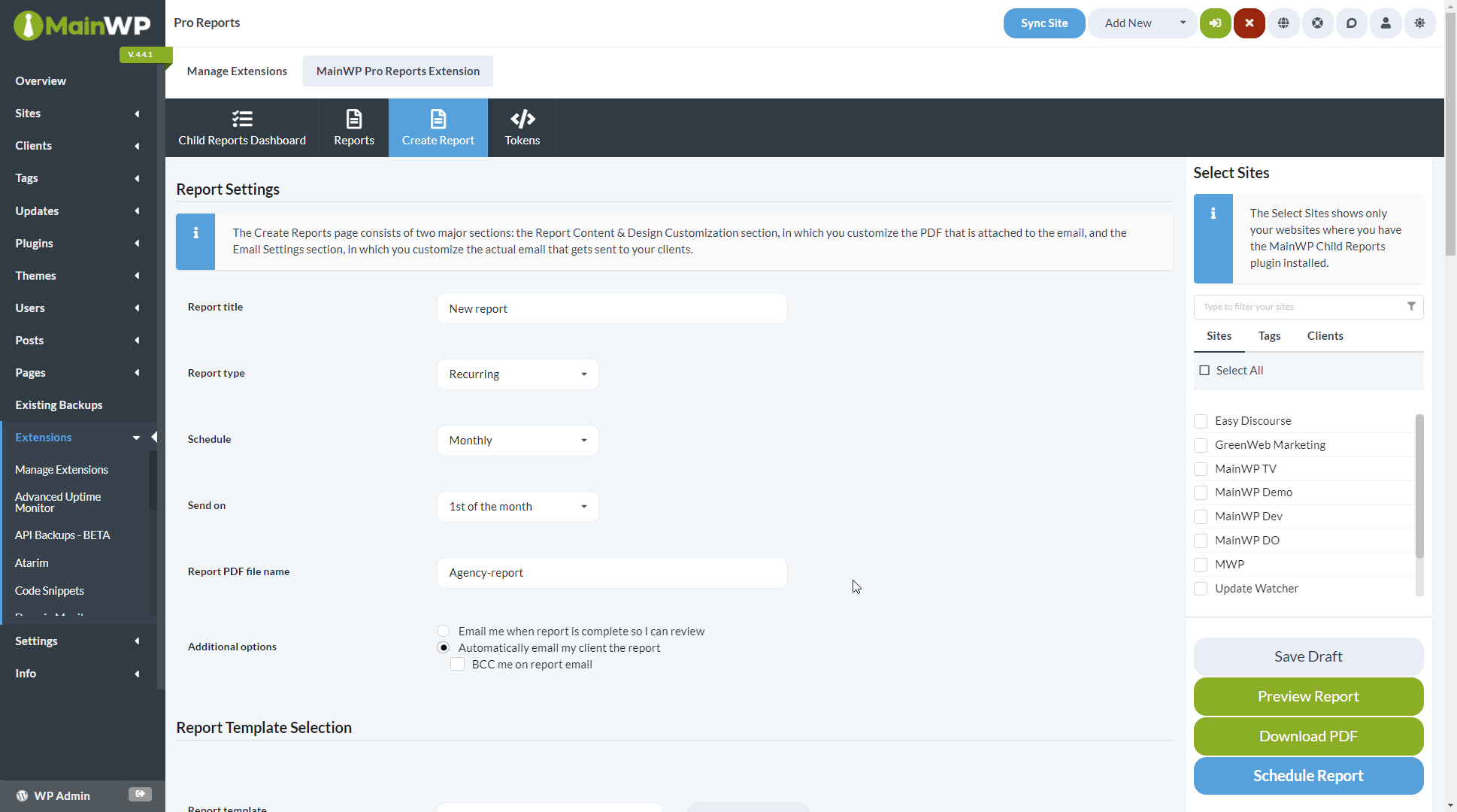The image size is (1457, 812).
Task: Click the Download PDF button
Action: 1308,736
